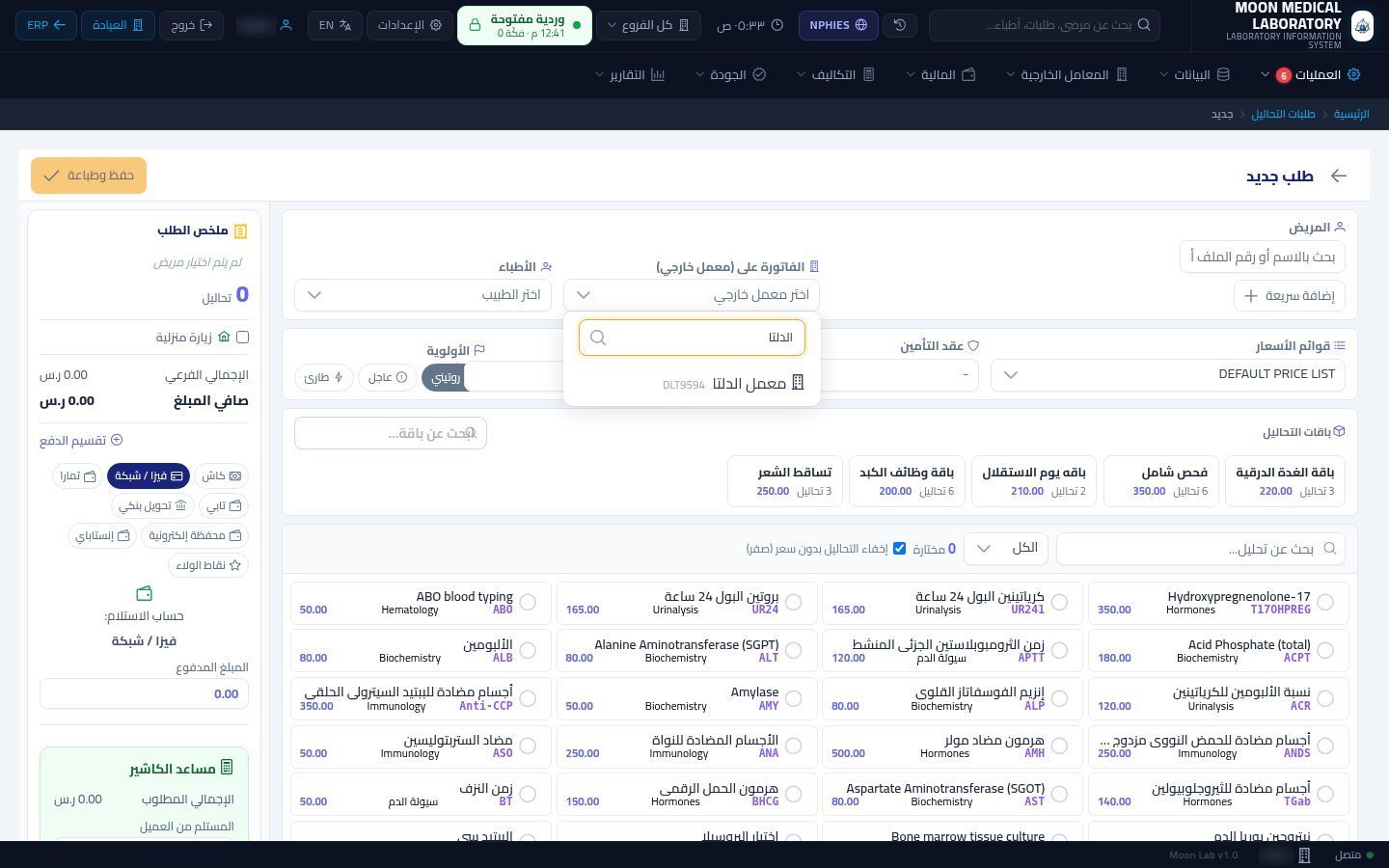Image resolution: width=1389 pixels, height=868 pixels.
Task: Select نقاط الولاء loyalty points option
Action: point(208,565)
